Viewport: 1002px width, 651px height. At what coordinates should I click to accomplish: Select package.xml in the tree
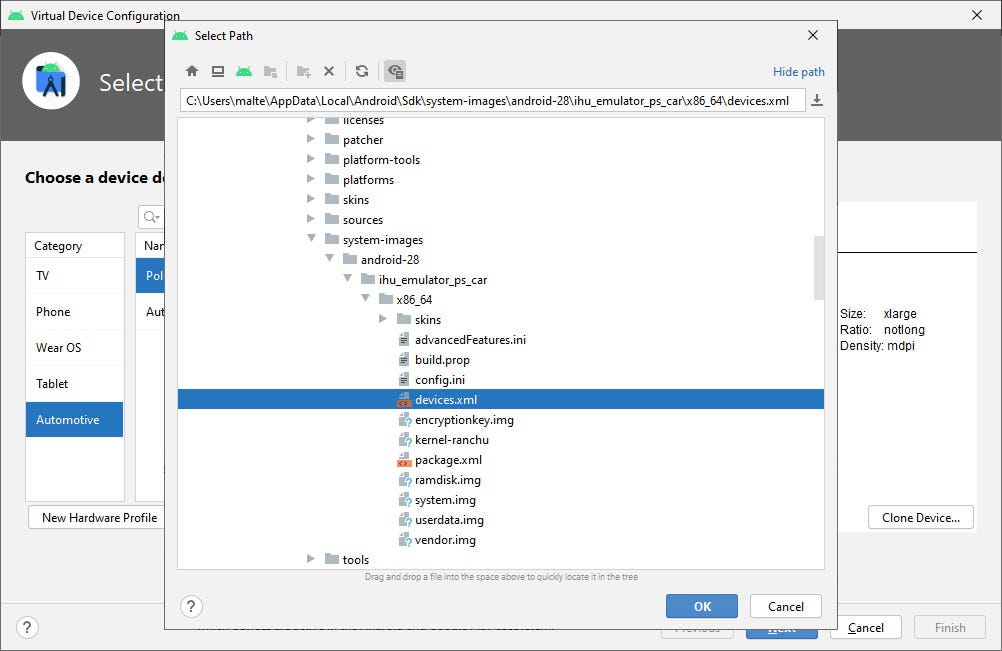pos(448,460)
